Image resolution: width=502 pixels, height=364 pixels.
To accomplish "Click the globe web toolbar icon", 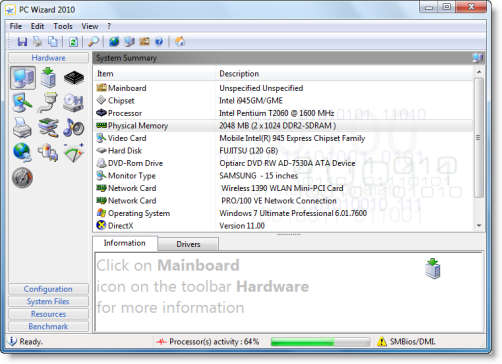I will click(114, 42).
